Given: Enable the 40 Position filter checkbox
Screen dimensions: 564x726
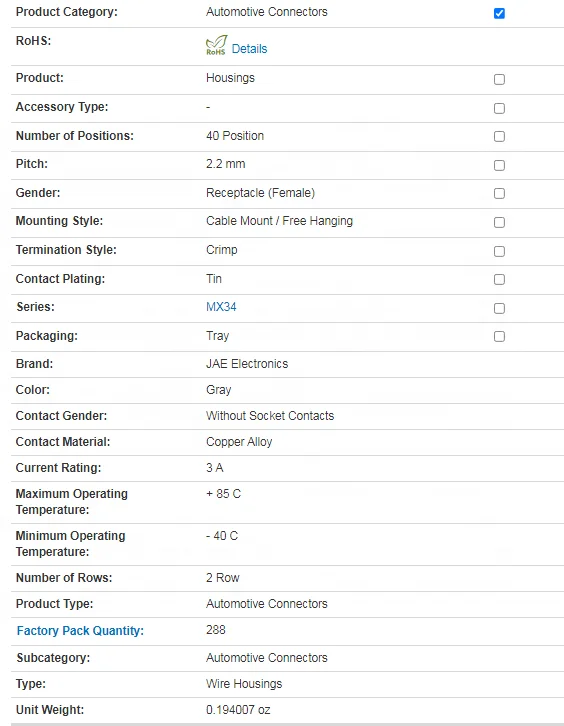Looking at the screenshot, I should (x=499, y=137).
